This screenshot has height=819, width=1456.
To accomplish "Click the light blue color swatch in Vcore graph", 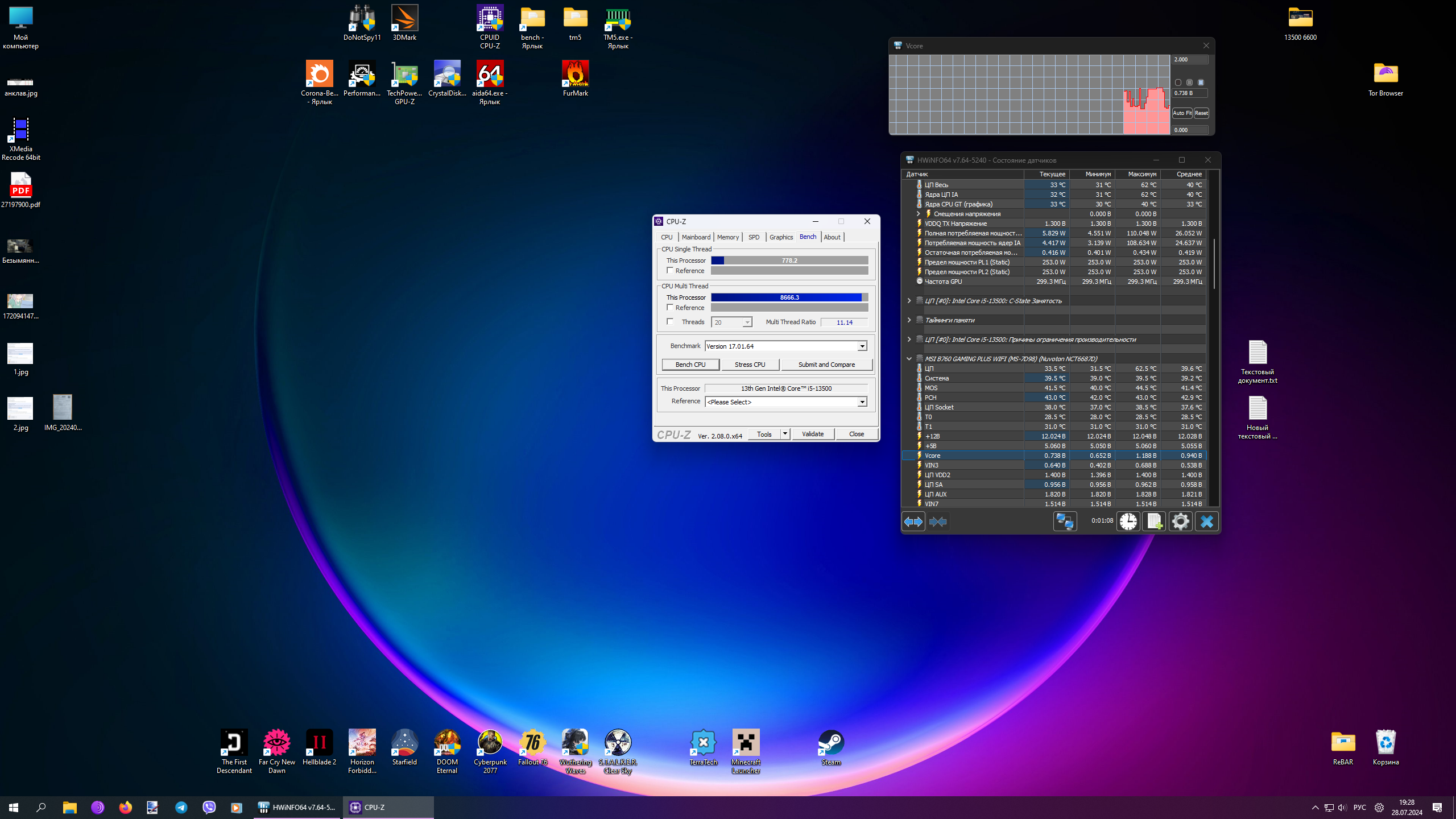I will point(1201,82).
